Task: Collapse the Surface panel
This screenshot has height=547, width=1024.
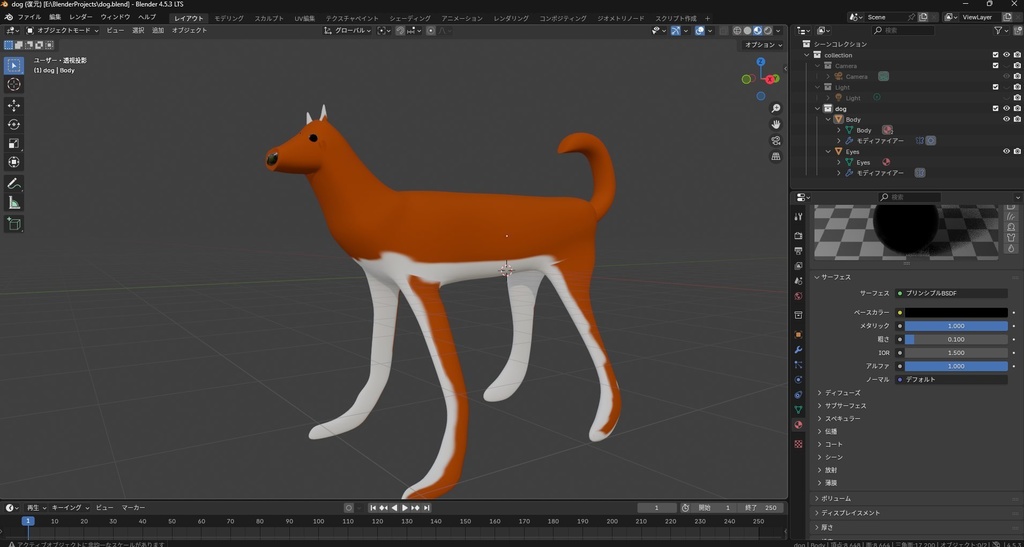Action: click(816, 277)
